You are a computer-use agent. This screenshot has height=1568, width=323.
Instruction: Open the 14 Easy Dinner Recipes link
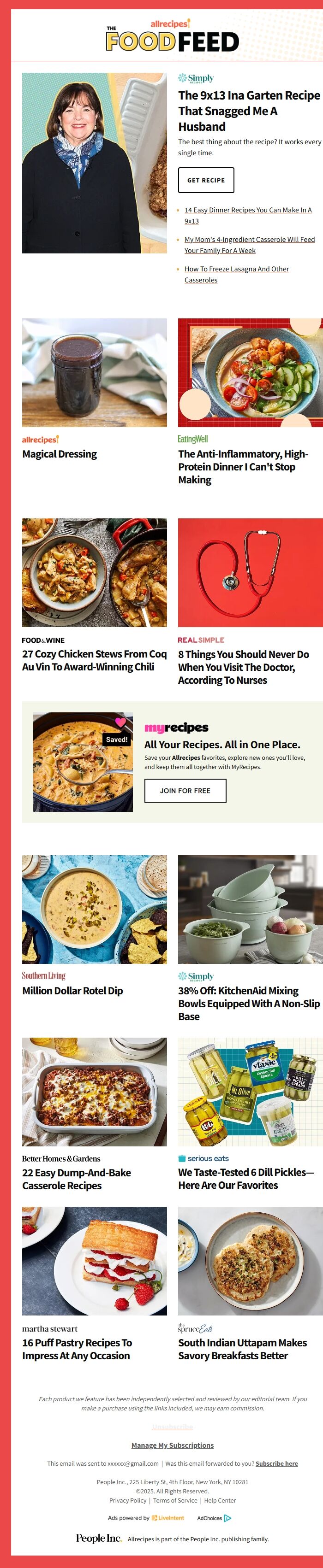click(248, 216)
